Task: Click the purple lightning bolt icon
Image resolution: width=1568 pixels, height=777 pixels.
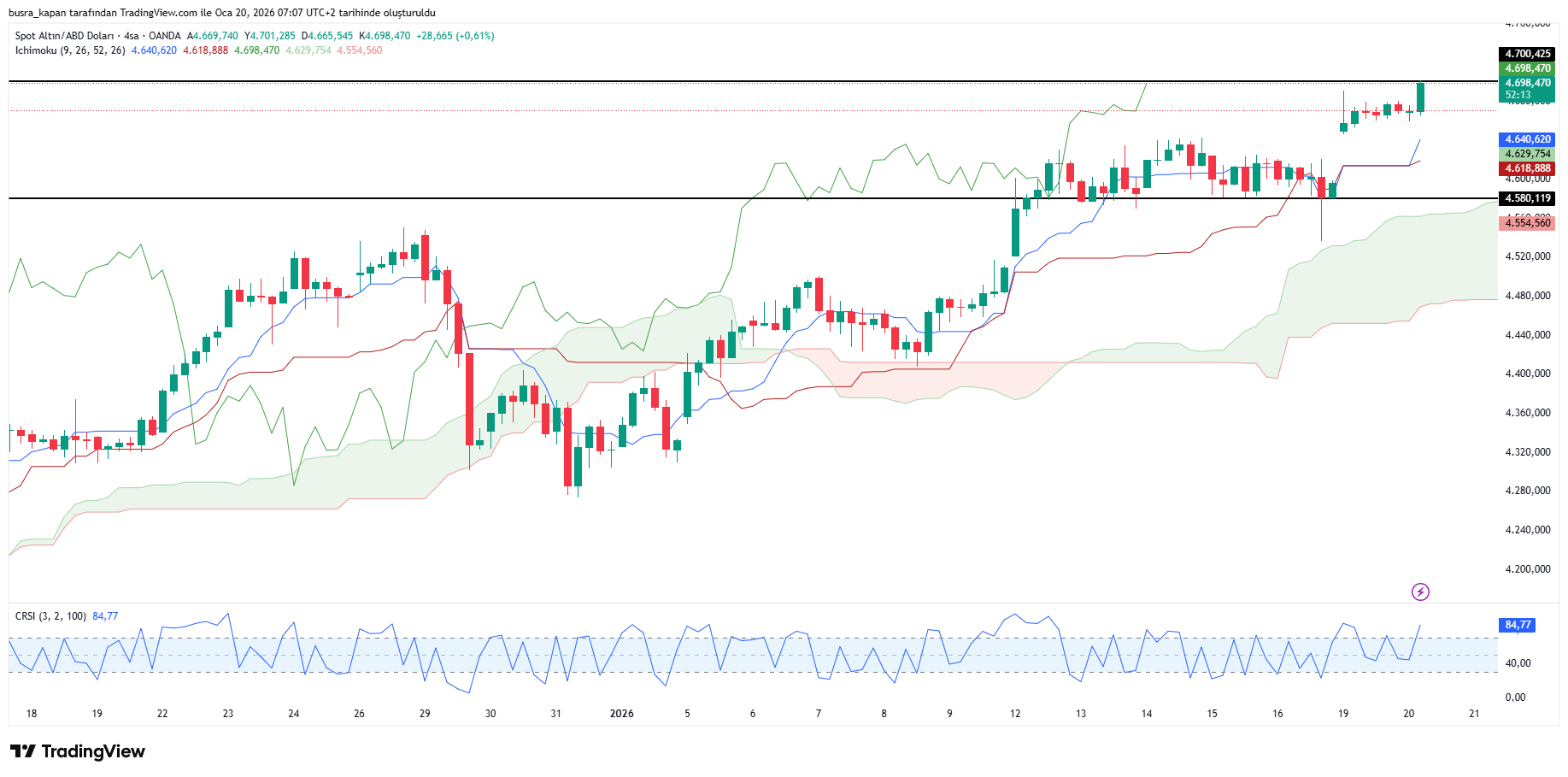Action: pyautogui.click(x=1420, y=592)
